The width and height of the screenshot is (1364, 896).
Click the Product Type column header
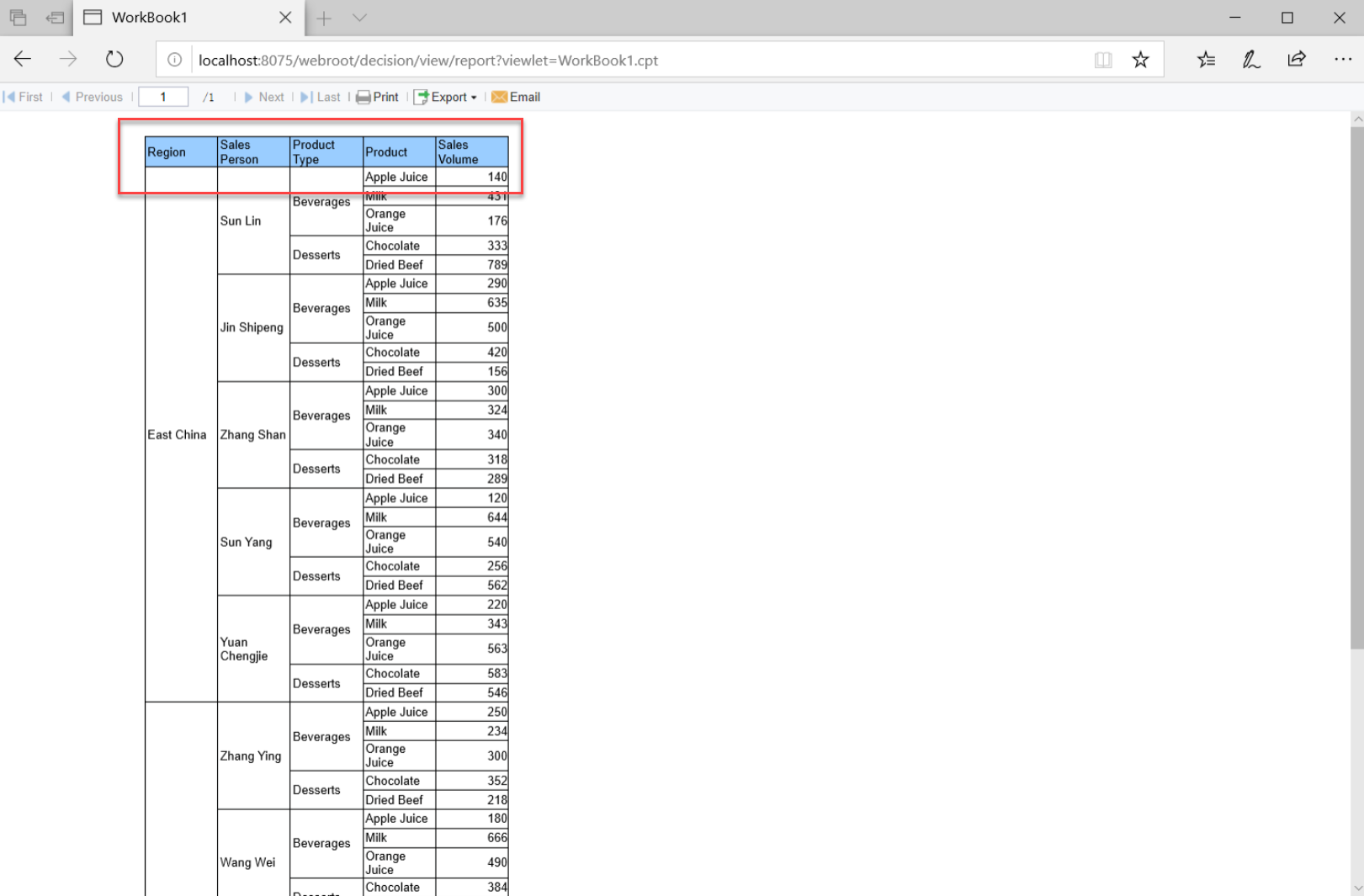pyautogui.click(x=326, y=152)
